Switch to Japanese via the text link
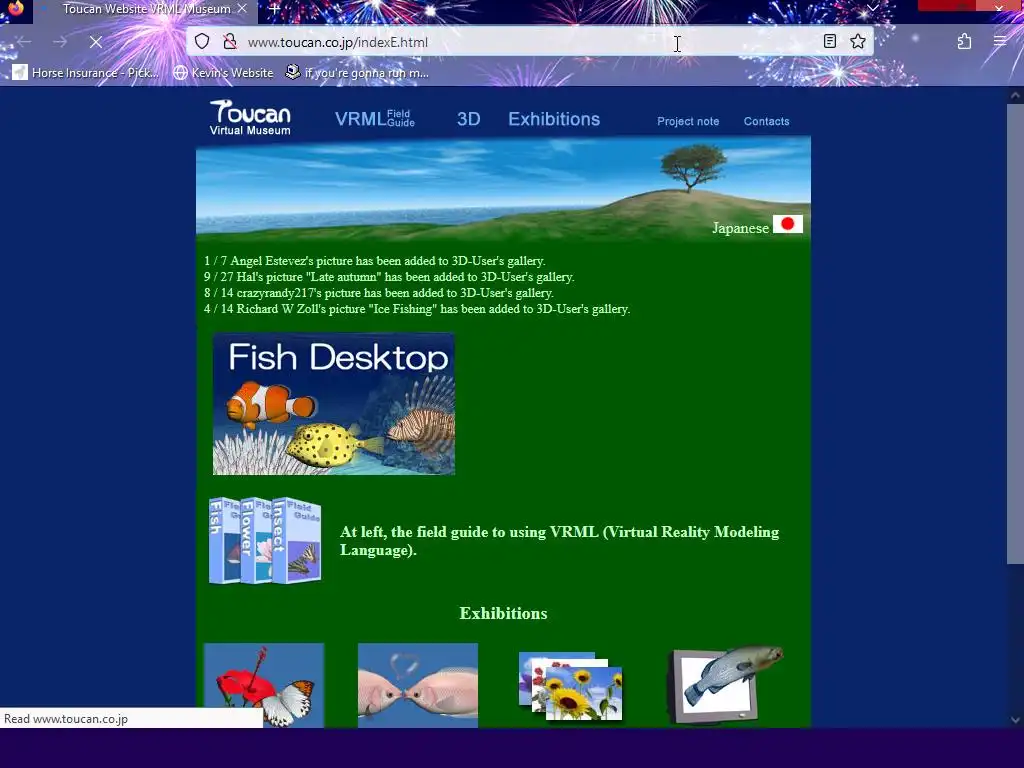 pyautogui.click(x=740, y=228)
